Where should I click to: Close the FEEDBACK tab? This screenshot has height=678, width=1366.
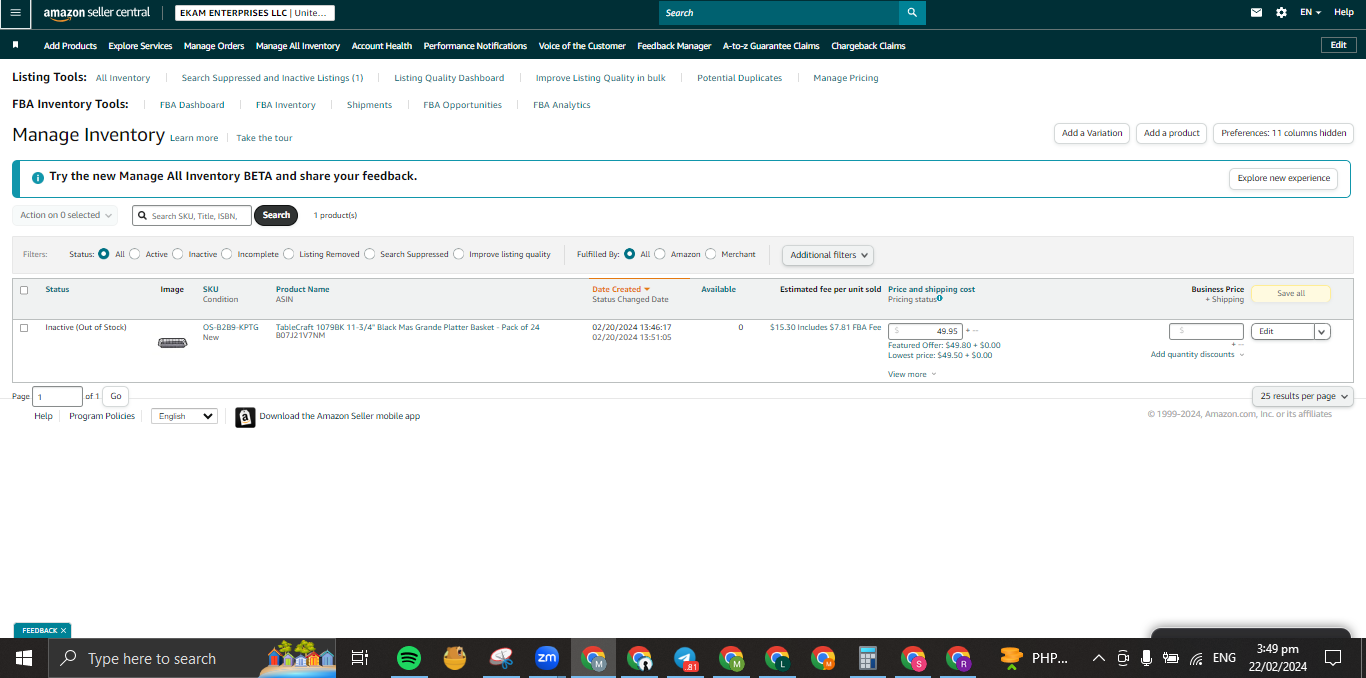pyautogui.click(x=63, y=631)
